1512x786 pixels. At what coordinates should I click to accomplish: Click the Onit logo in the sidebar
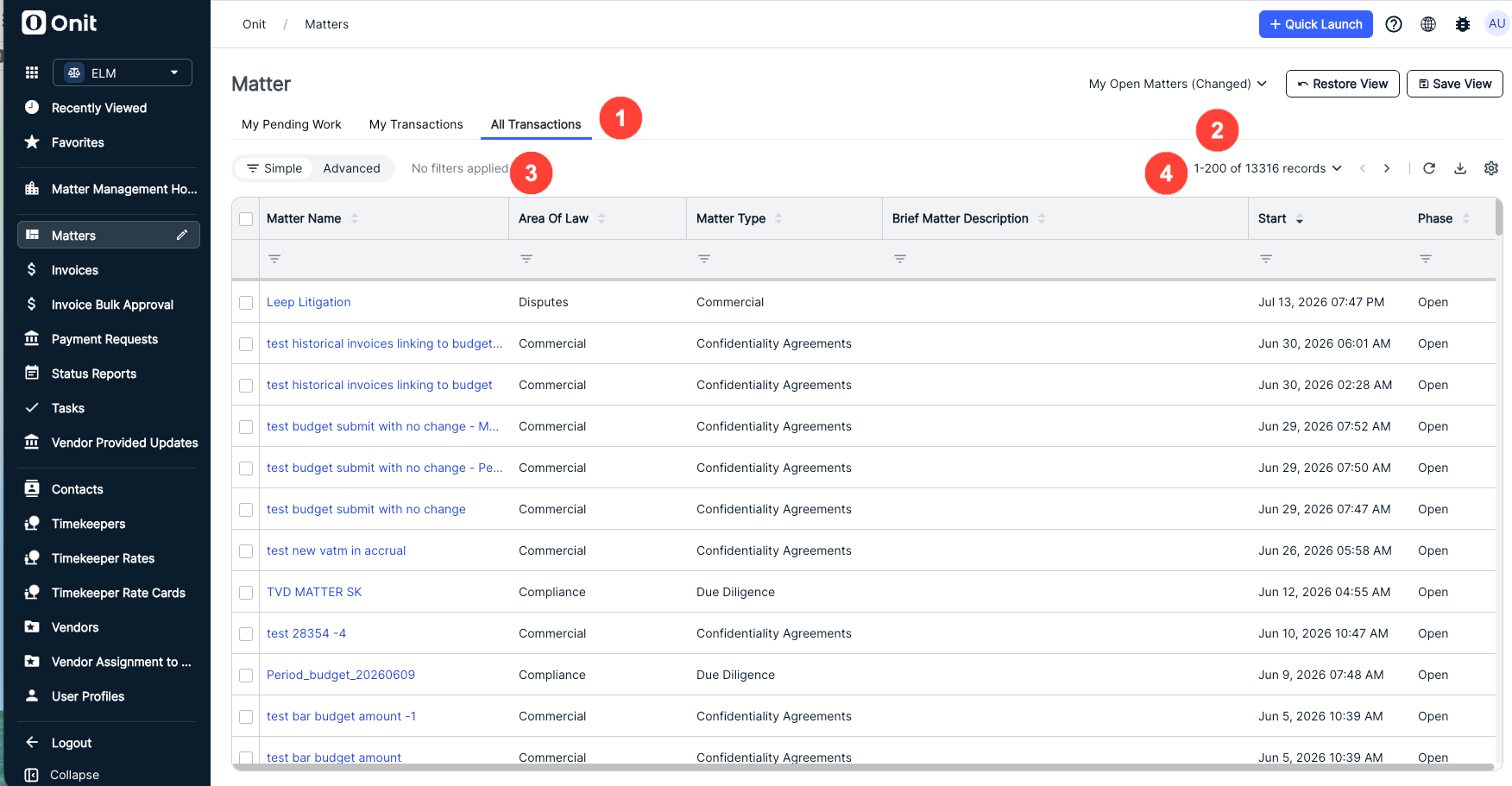pyautogui.click(x=60, y=22)
